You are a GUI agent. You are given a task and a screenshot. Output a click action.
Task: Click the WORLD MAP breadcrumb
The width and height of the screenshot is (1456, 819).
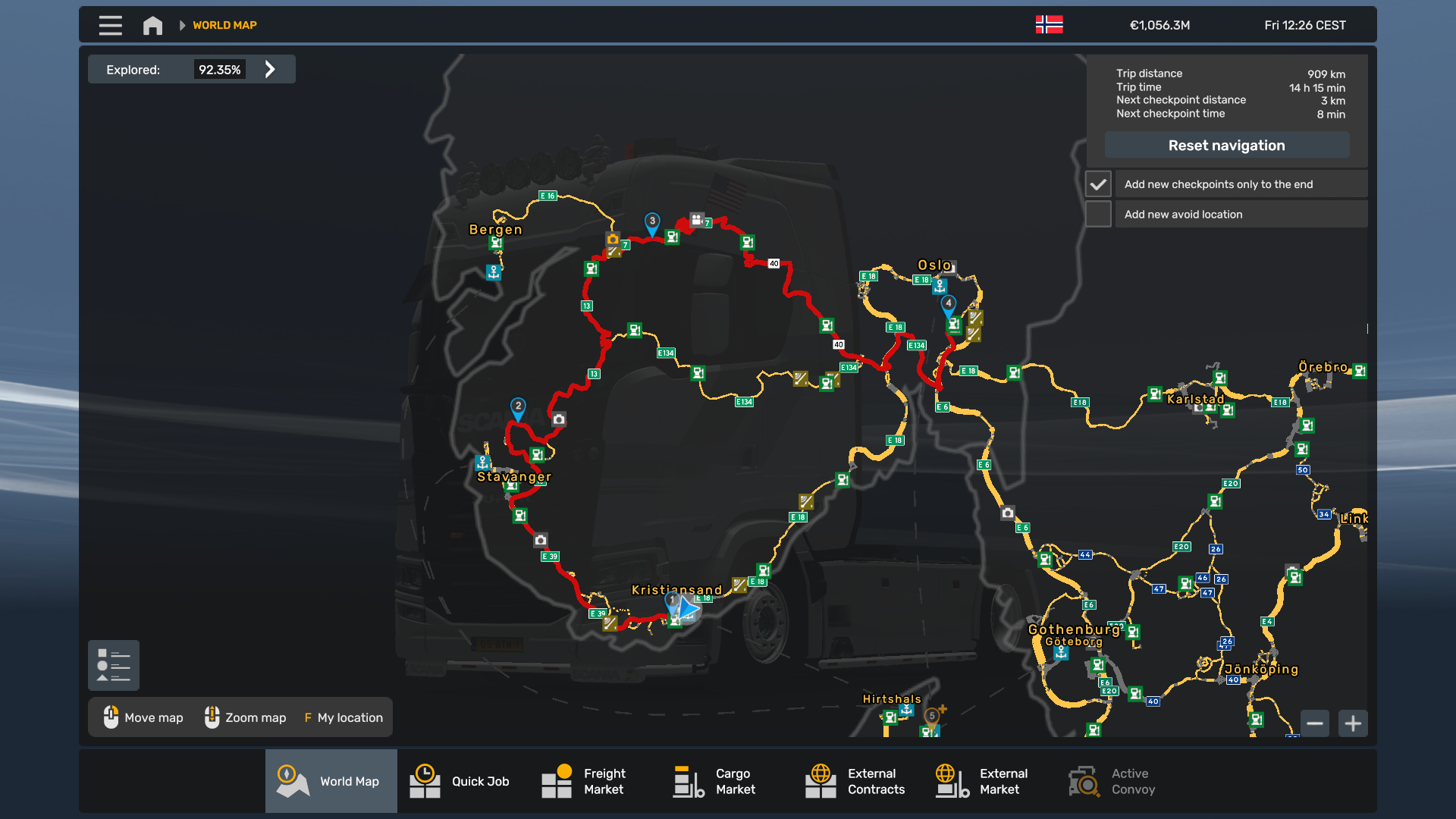click(x=224, y=25)
